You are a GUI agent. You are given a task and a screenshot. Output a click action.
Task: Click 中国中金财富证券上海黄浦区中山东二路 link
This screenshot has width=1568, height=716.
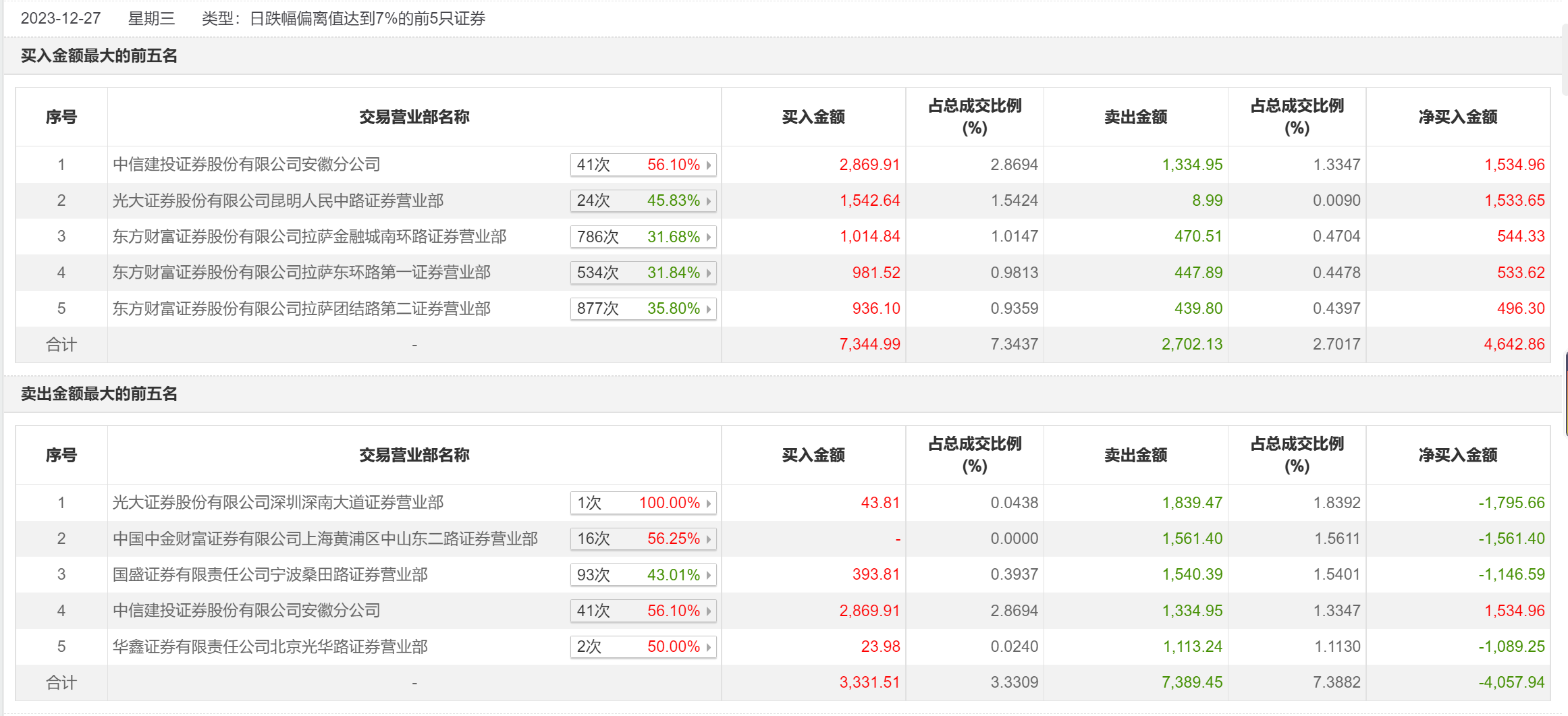pyautogui.click(x=325, y=539)
